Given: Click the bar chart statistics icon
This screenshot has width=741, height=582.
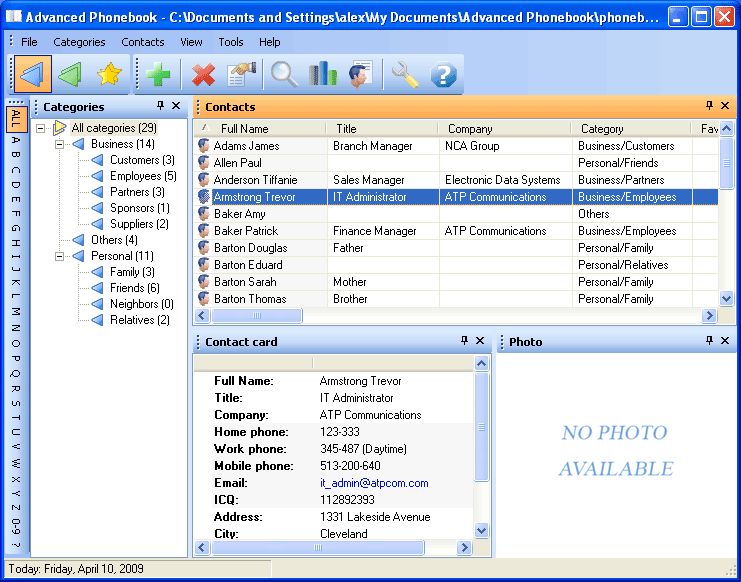Looking at the screenshot, I should (323, 74).
